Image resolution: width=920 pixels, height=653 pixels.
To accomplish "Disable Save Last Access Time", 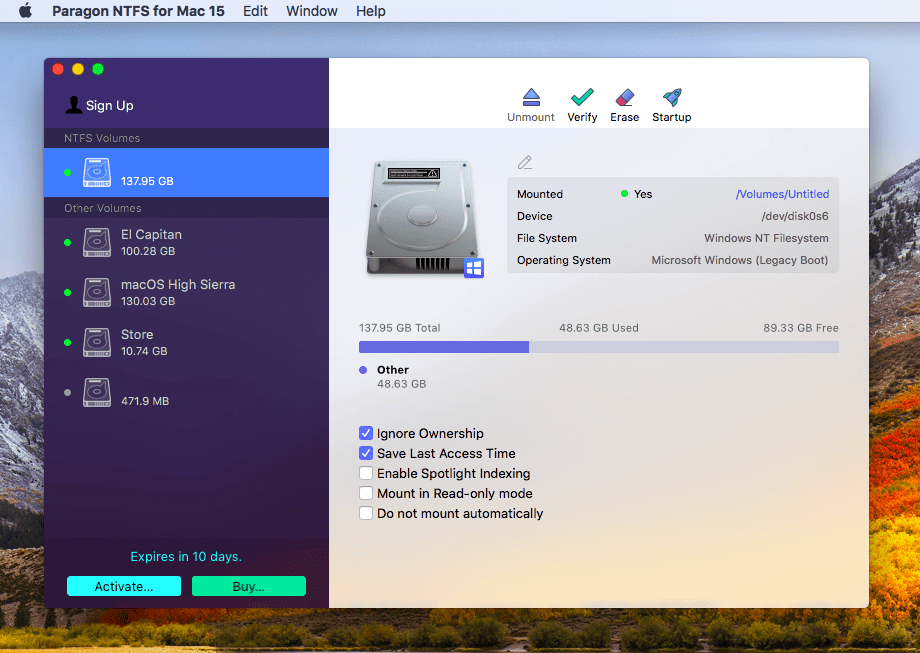I will (x=366, y=453).
